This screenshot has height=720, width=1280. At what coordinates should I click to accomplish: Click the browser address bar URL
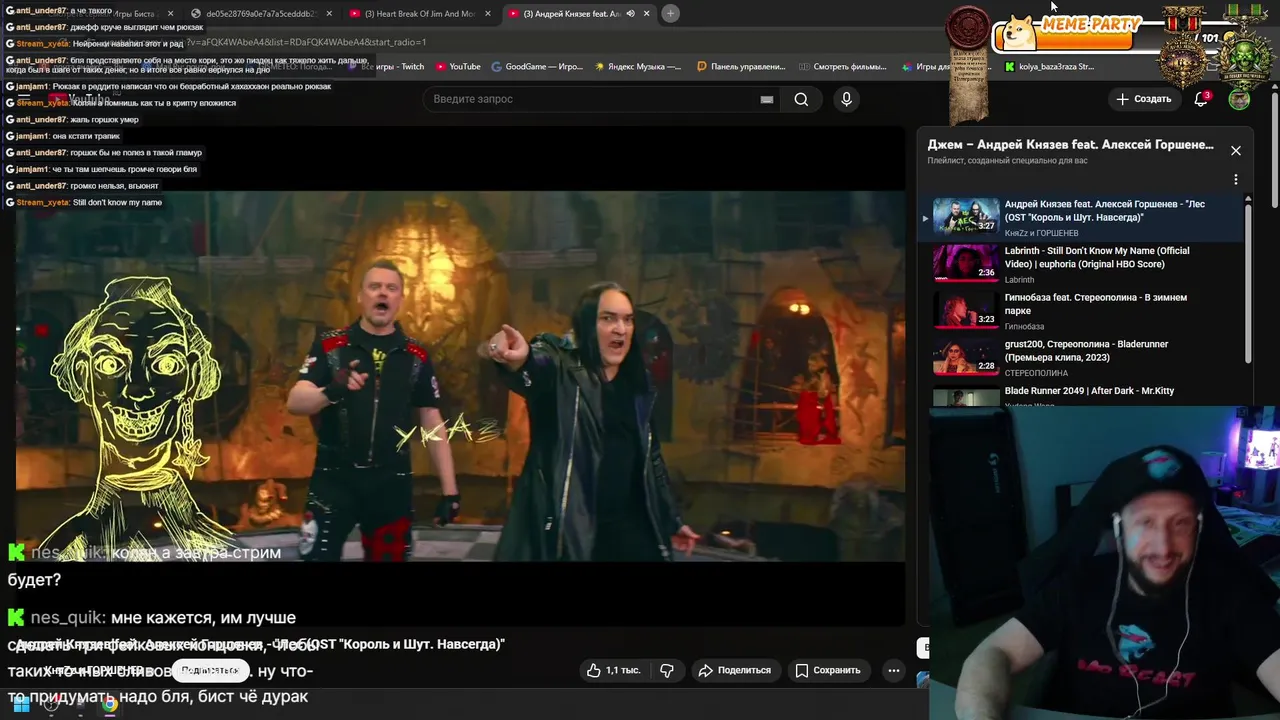tap(306, 42)
